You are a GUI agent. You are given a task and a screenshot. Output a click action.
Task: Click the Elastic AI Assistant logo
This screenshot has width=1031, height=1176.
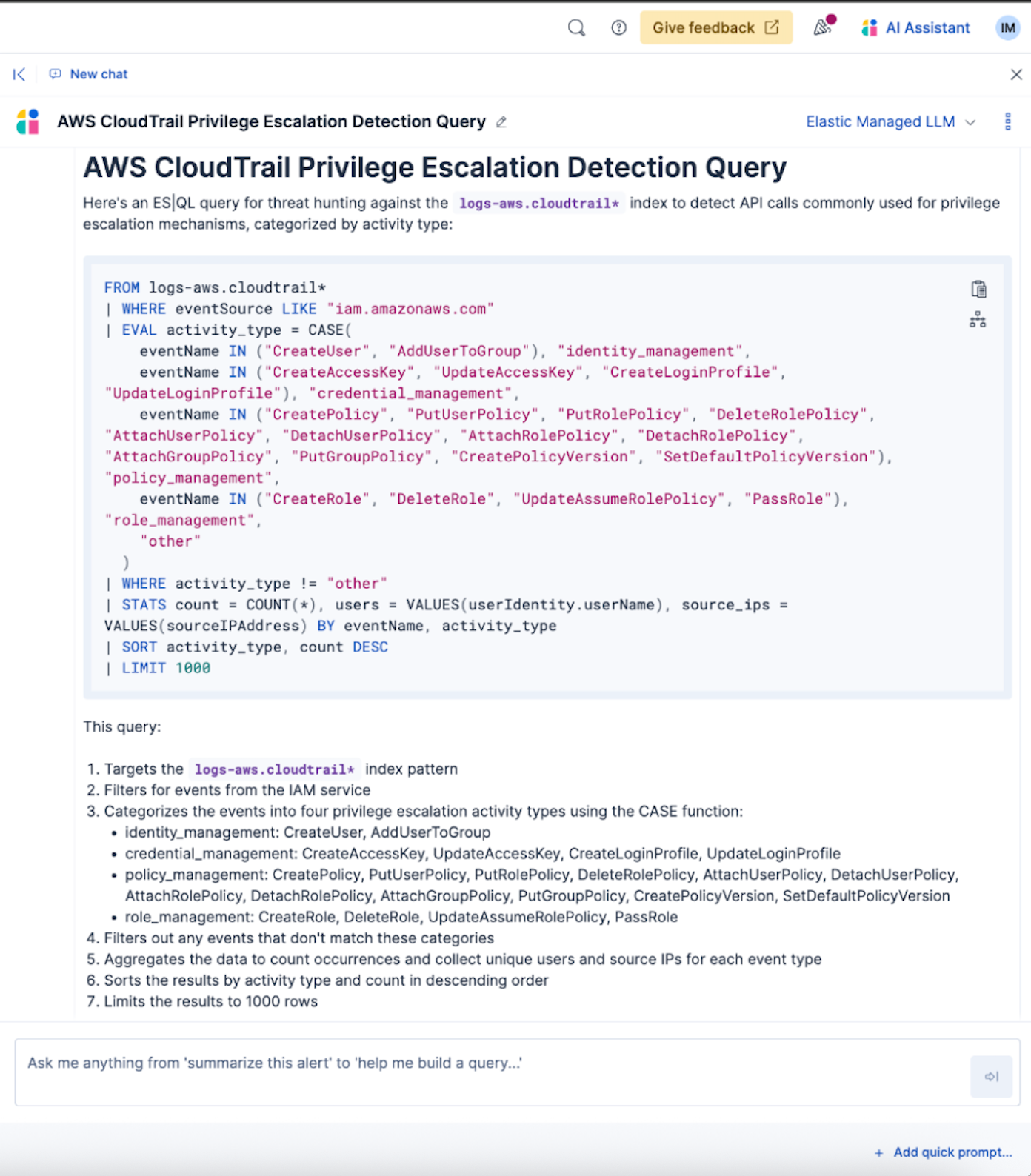point(28,121)
